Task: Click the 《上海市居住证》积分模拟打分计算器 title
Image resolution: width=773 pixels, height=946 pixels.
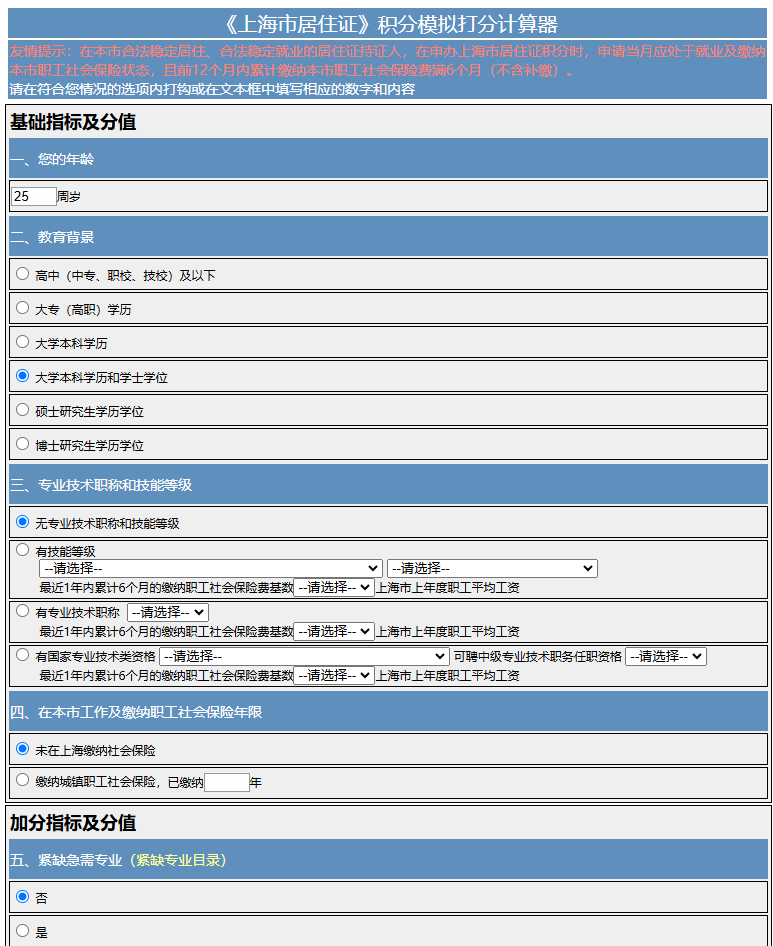Action: 387,25
